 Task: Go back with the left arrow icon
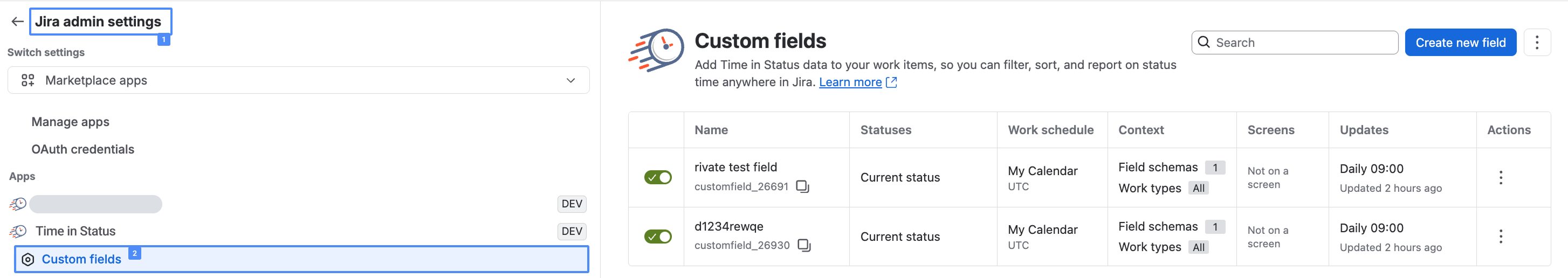[17, 22]
